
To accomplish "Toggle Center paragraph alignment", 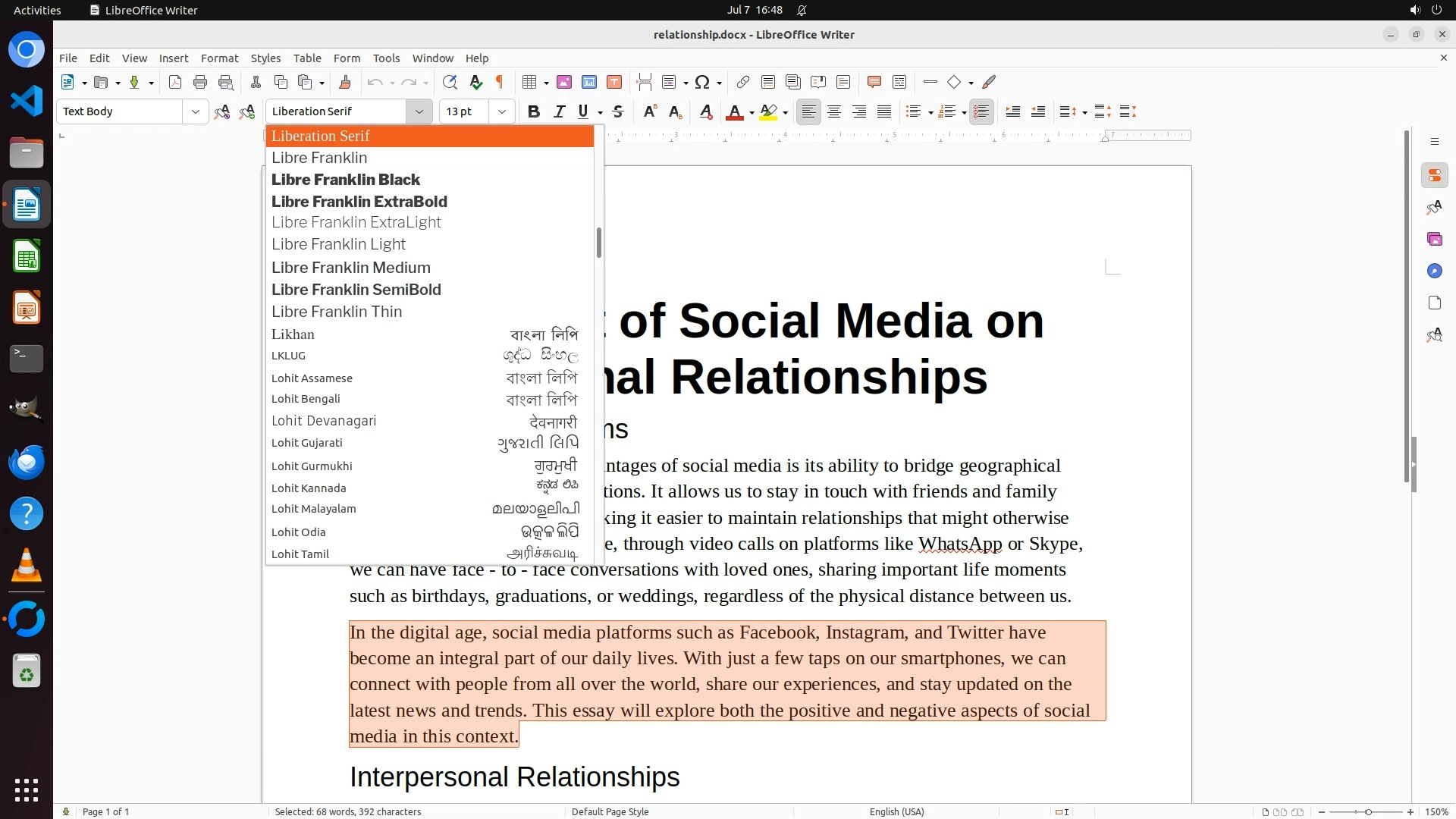I will coord(834,111).
